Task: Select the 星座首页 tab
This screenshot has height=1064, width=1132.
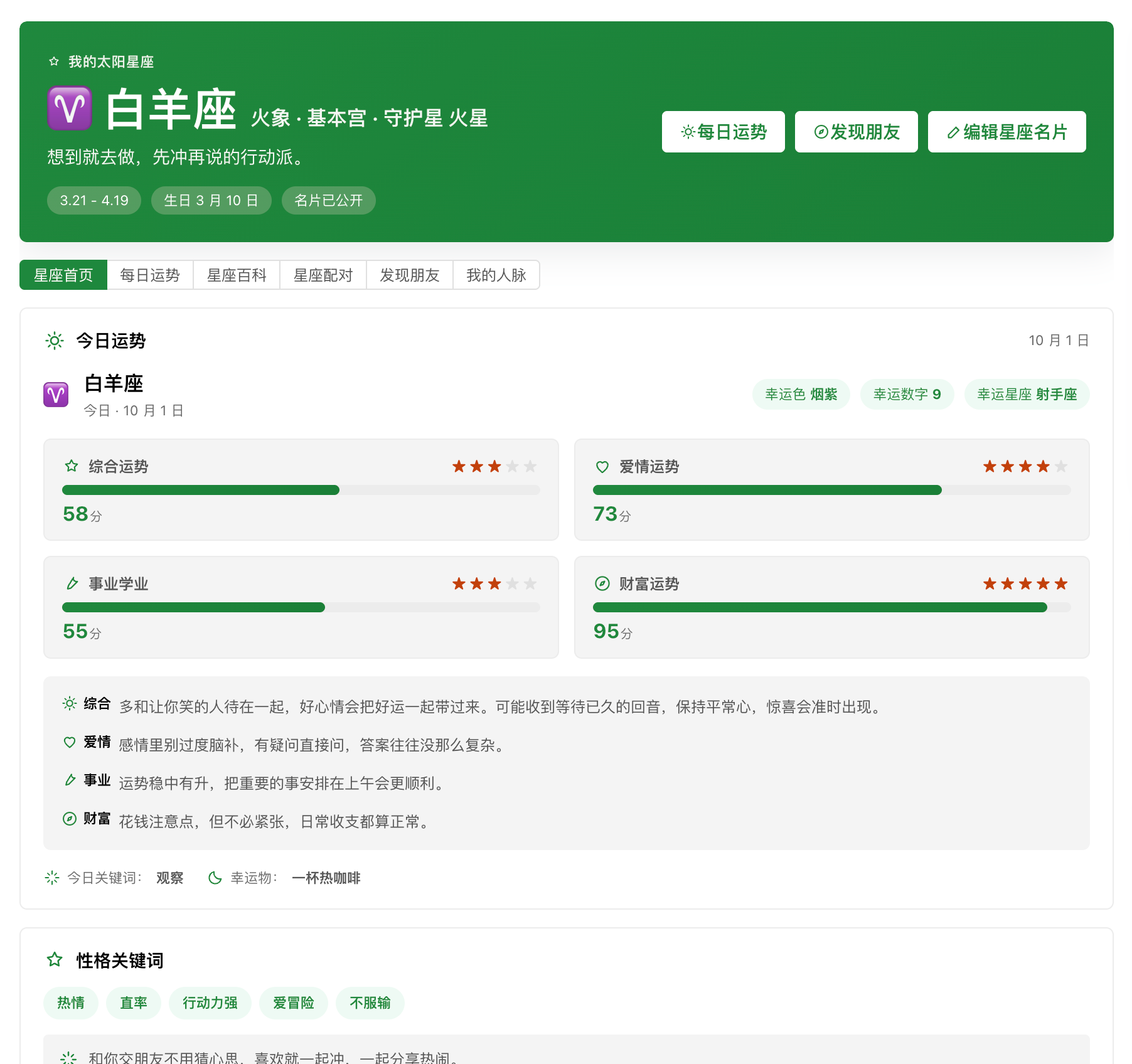Action: tap(63, 275)
